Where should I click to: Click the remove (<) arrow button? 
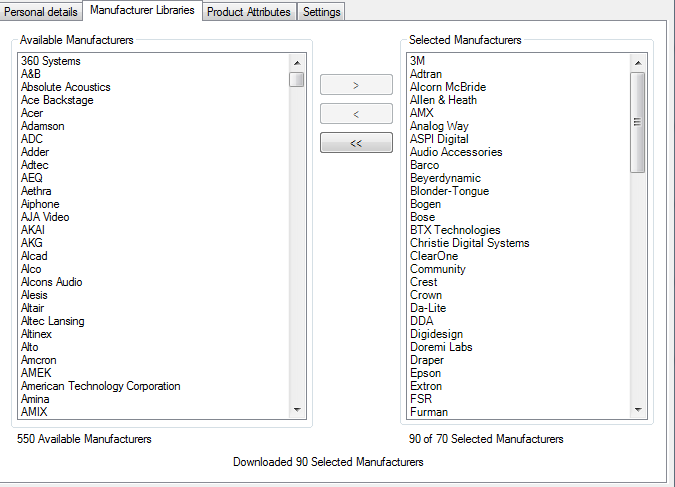(x=356, y=114)
